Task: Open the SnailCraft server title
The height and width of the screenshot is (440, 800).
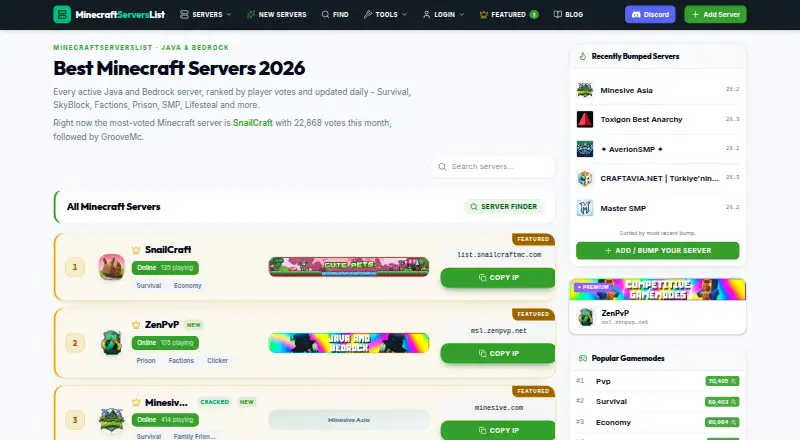Action: 168,250
